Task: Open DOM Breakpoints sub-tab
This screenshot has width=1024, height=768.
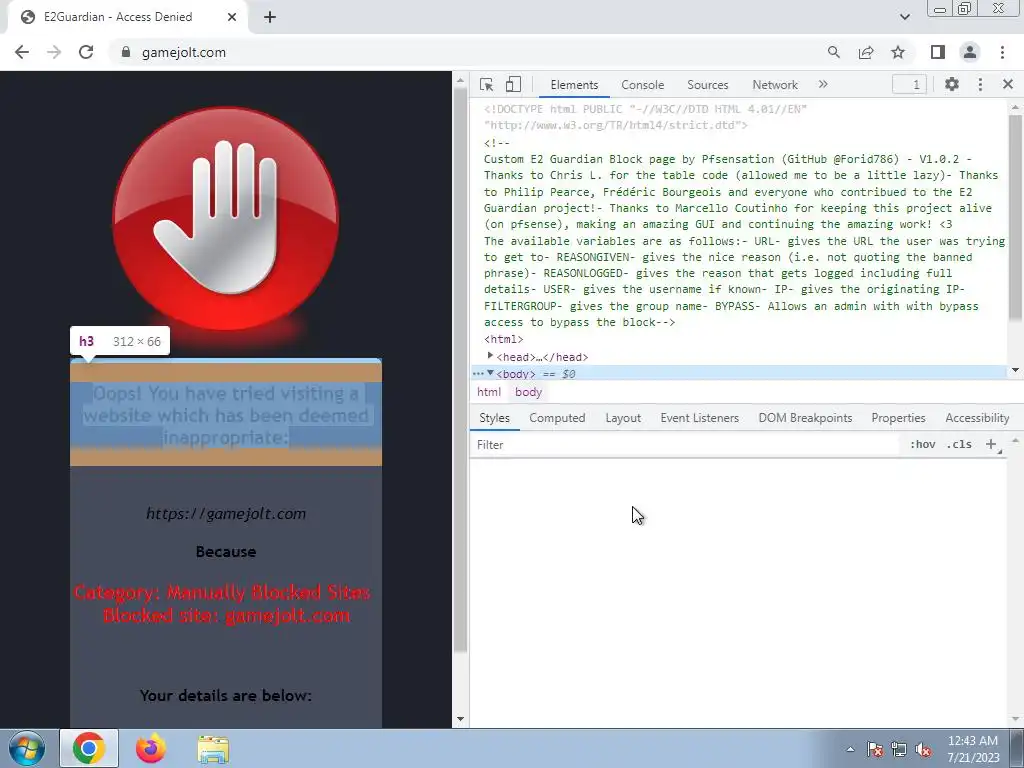Action: click(805, 418)
